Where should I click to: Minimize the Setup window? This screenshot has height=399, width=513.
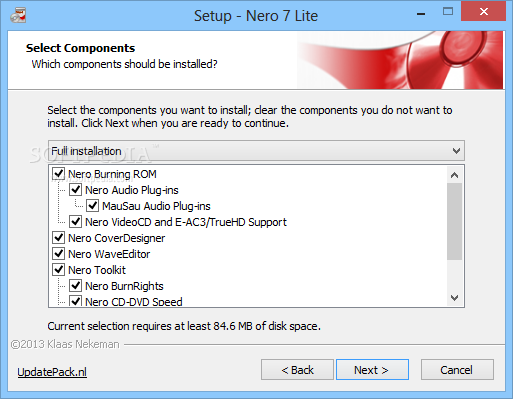coord(421,13)
